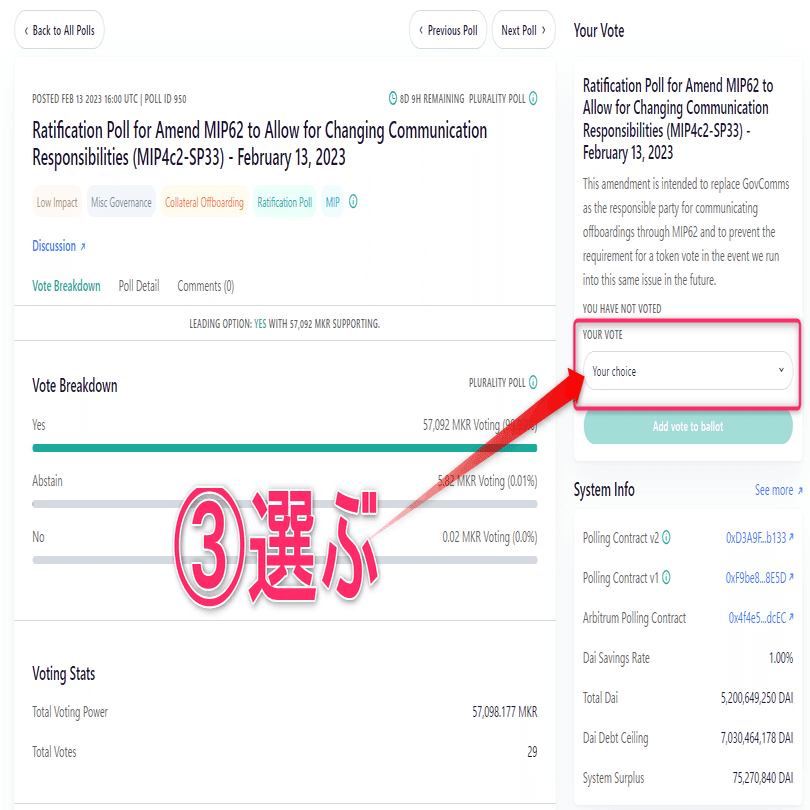
Task: Switch to the Poll Detail tab
Action: (x=139, y=285)
